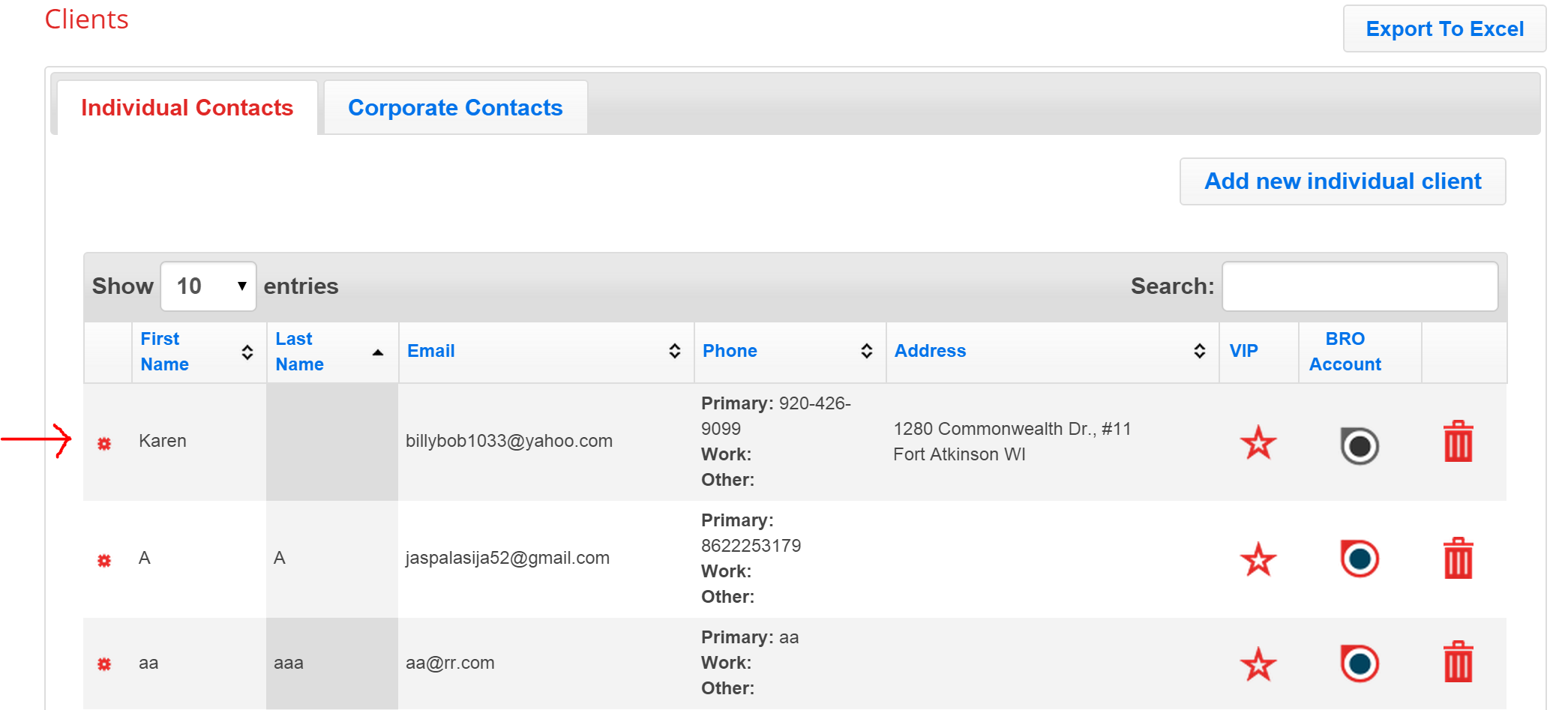Click the red gear icon beside Karen
The height and width of the screenshot is (710, 1568).
click(104, 444)
